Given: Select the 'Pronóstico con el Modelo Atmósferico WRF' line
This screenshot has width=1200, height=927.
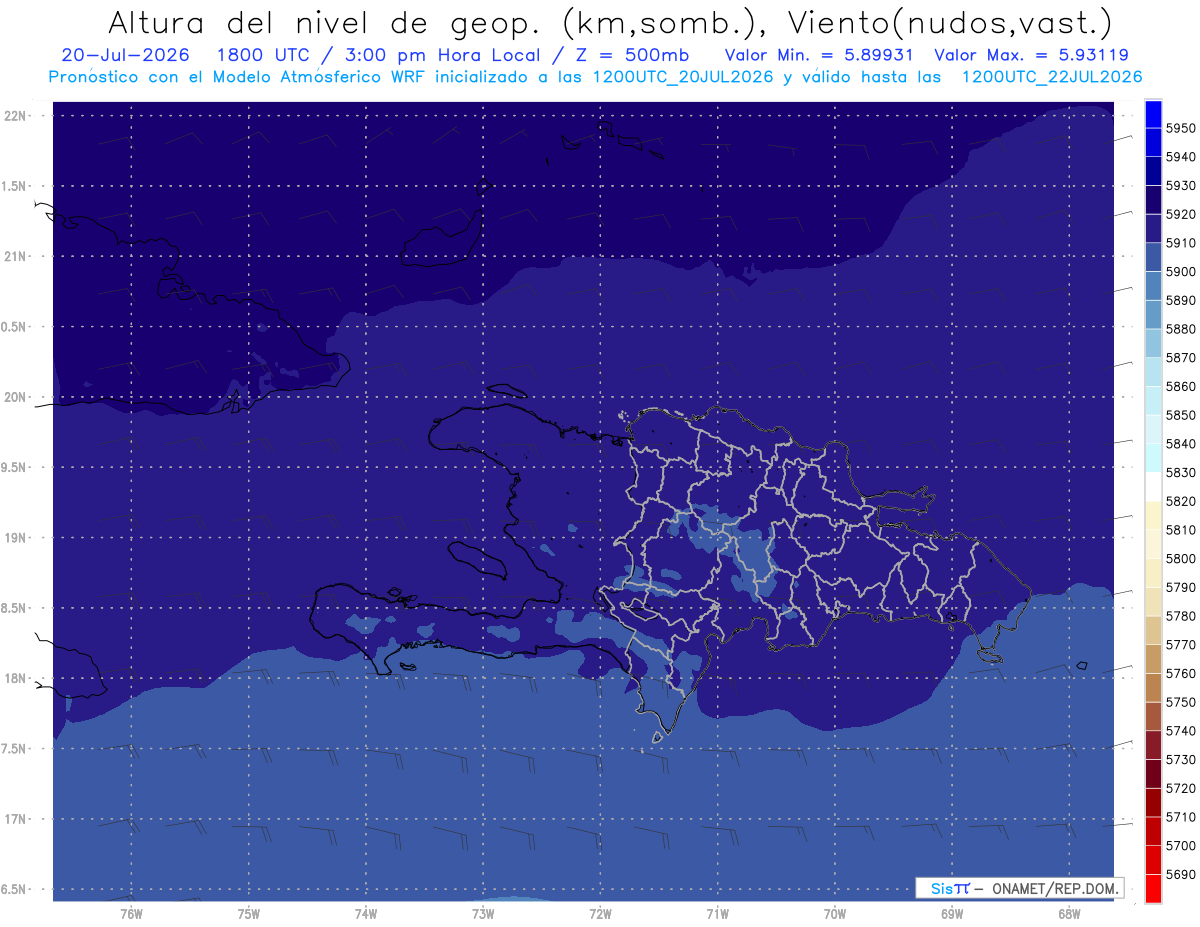Looking at the screenshot, I should tap(595, 77).
